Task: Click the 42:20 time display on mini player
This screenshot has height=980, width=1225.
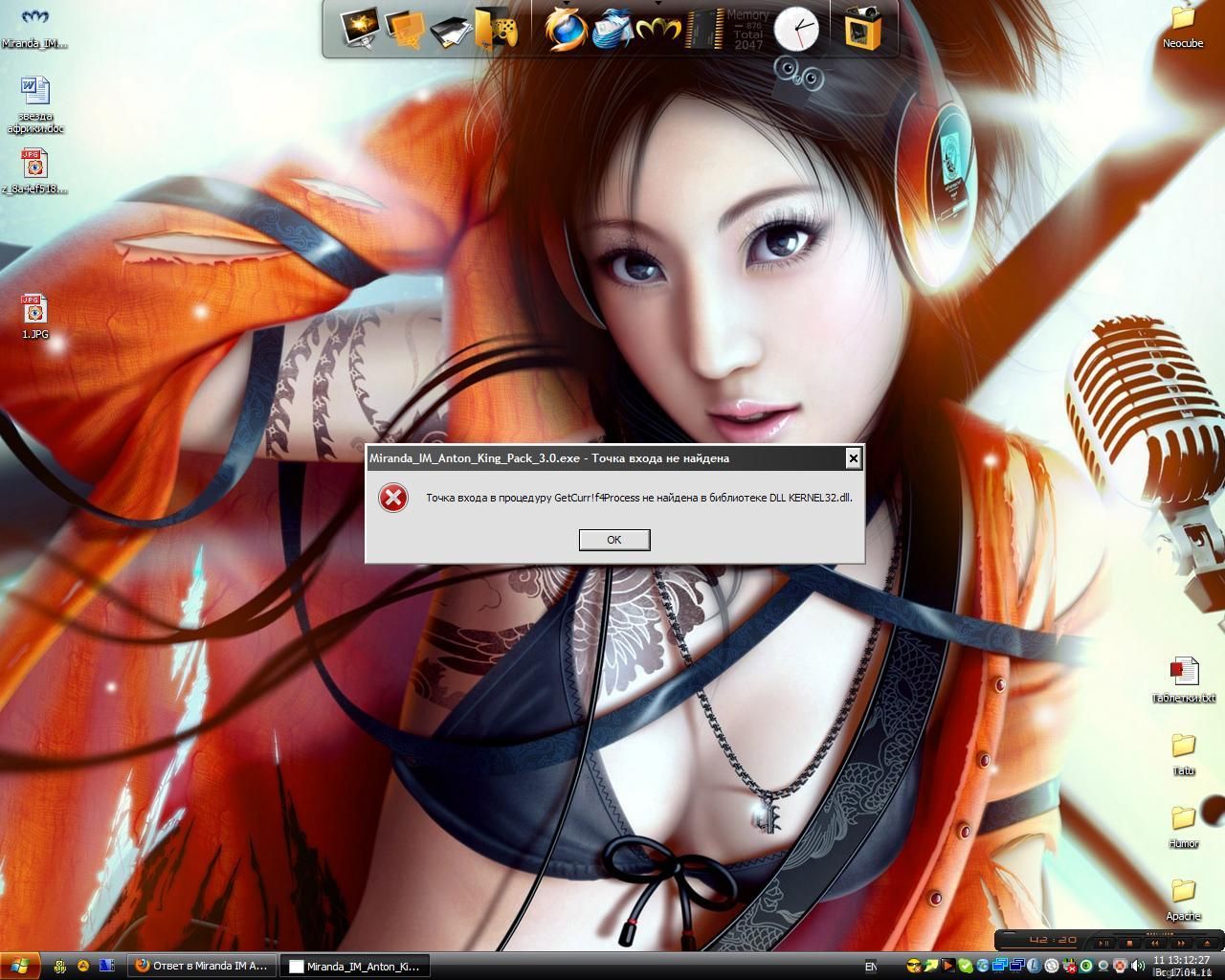Action: point(1053,940)
